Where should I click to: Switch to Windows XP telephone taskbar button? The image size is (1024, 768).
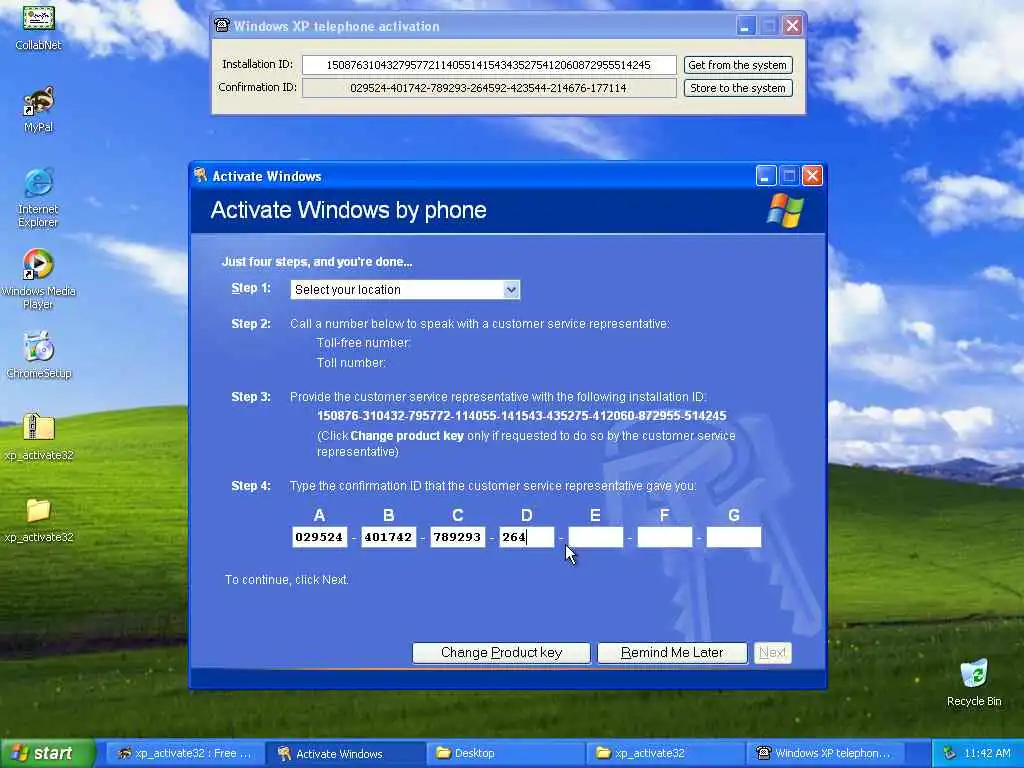click(x=826, y=753)
